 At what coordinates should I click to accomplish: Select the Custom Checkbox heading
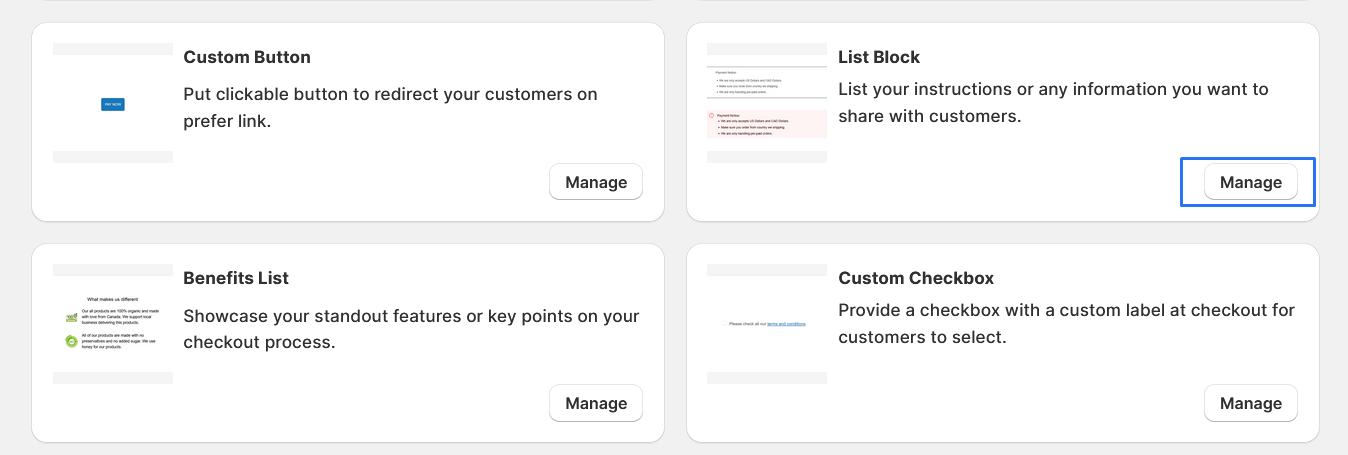pyautogui.click(x=916, y=278)
